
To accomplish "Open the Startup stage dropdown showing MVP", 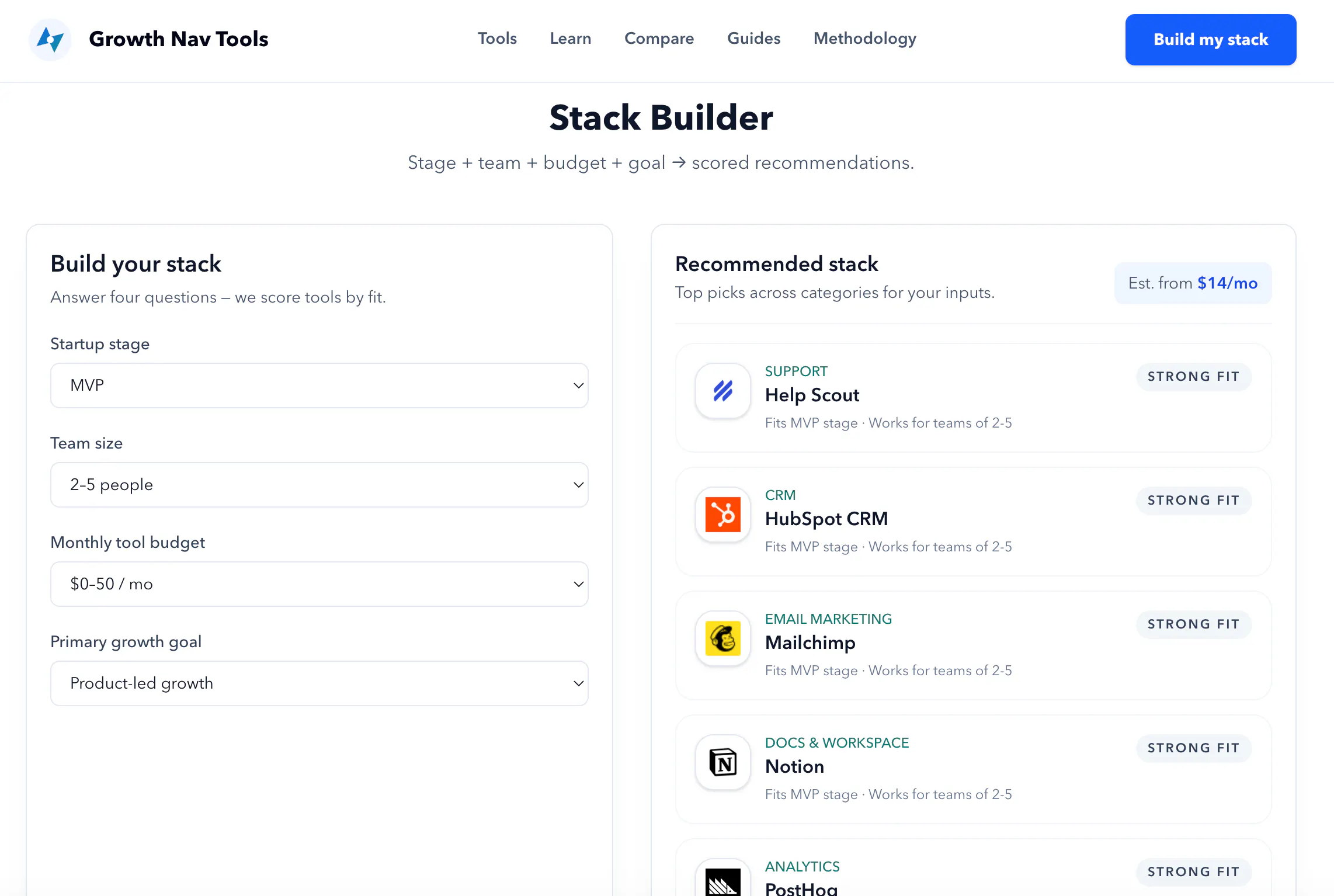I will (319, 386).
